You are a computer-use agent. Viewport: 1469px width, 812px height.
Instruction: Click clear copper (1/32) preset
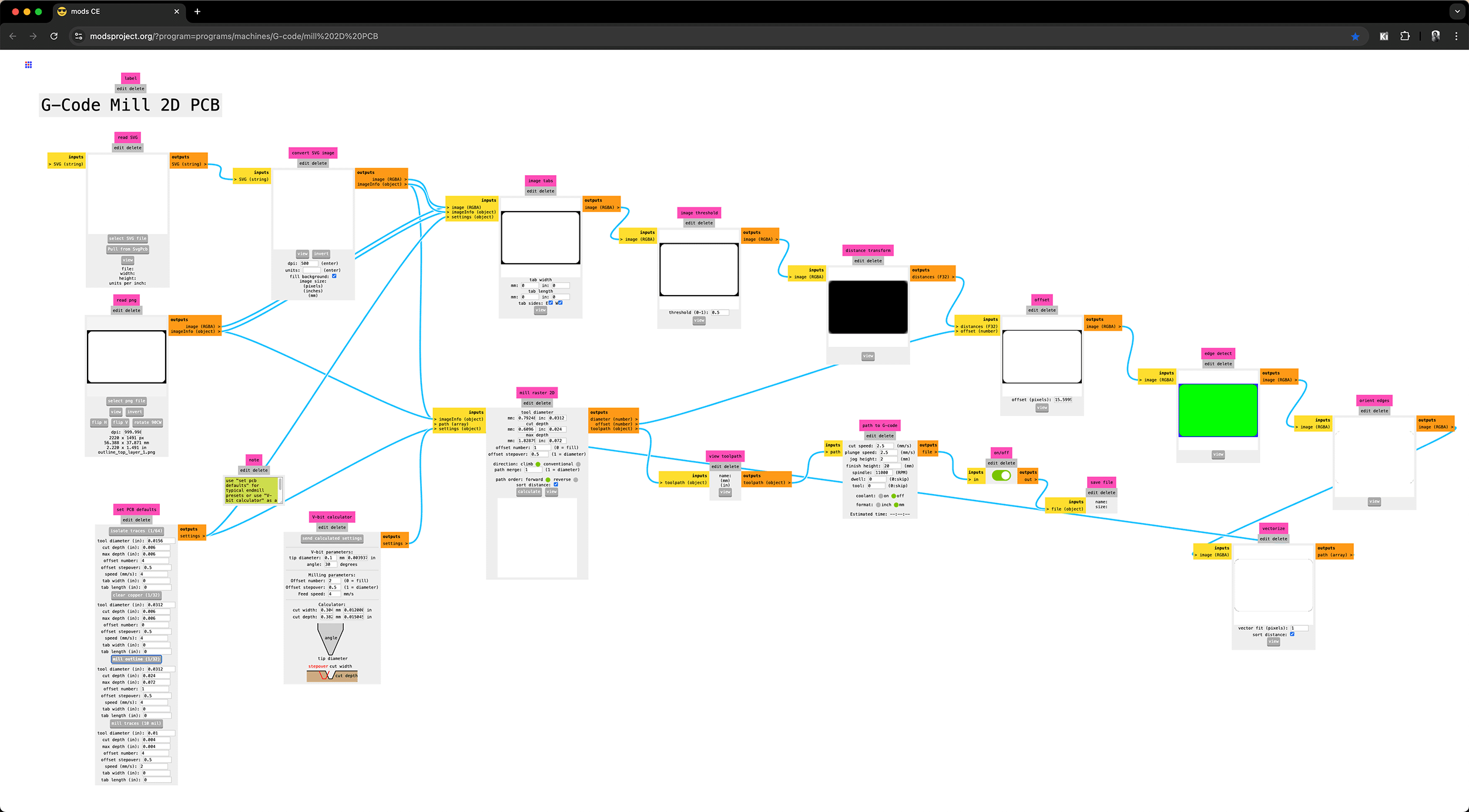136,595
